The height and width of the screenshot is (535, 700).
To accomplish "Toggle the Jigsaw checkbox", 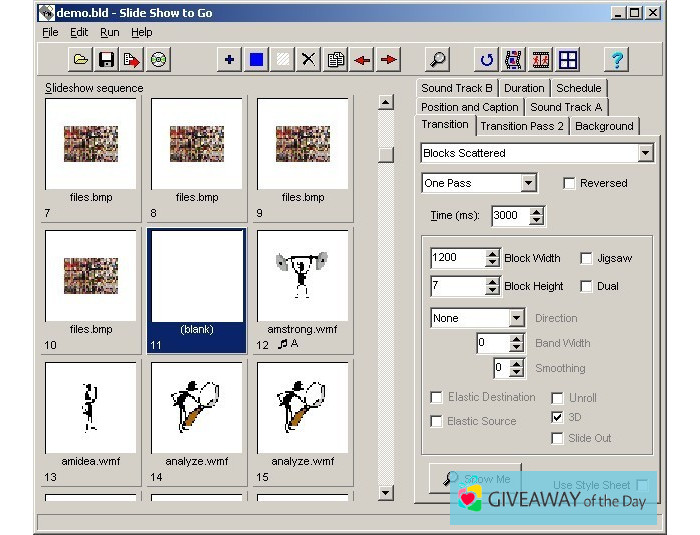I will point(586,258).
